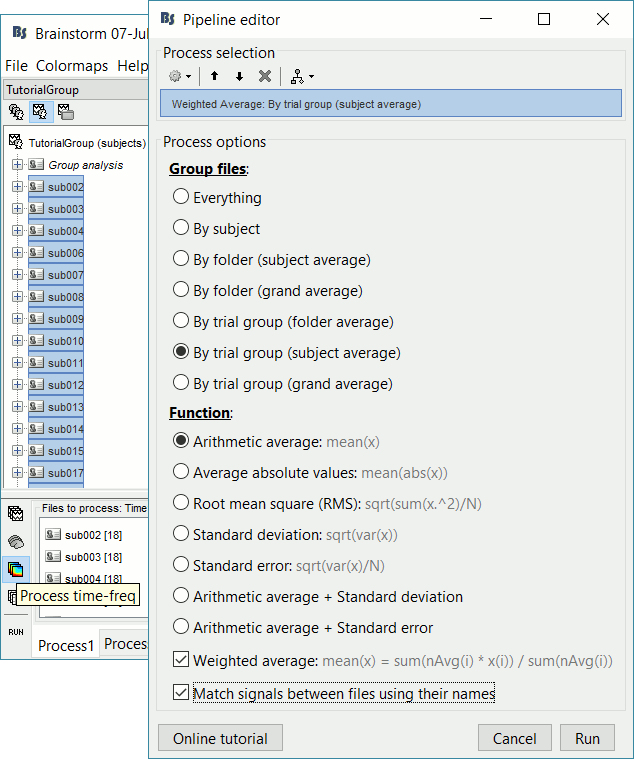The image size is (634, 759).
Task: Open the pipeline branch dropdown menu
Action: point(301,76)
